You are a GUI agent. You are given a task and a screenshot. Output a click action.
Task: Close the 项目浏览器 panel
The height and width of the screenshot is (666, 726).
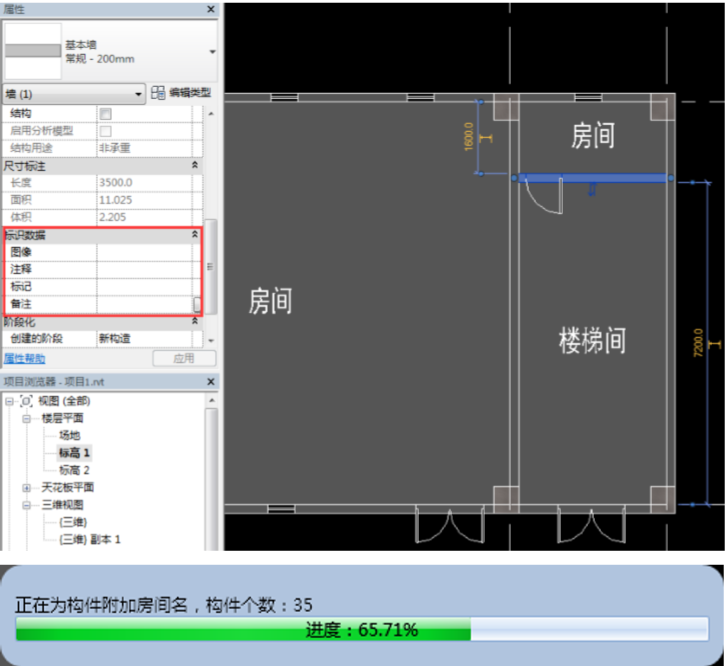coord(211,382)
